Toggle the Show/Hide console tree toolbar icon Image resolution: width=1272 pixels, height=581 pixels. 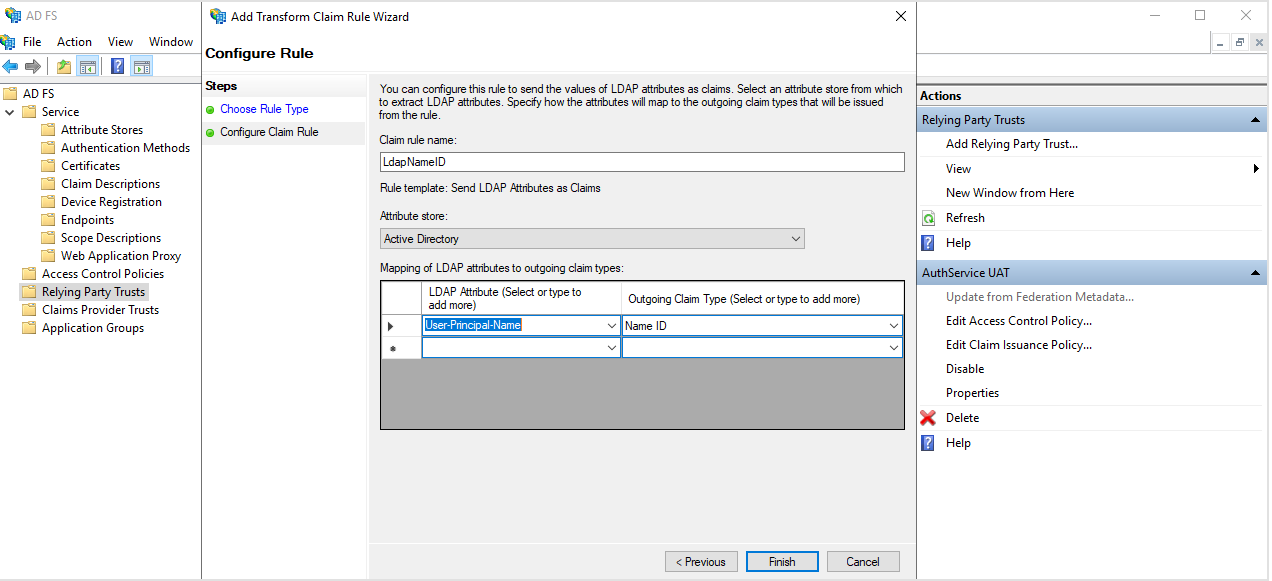[x=88, y=66]
